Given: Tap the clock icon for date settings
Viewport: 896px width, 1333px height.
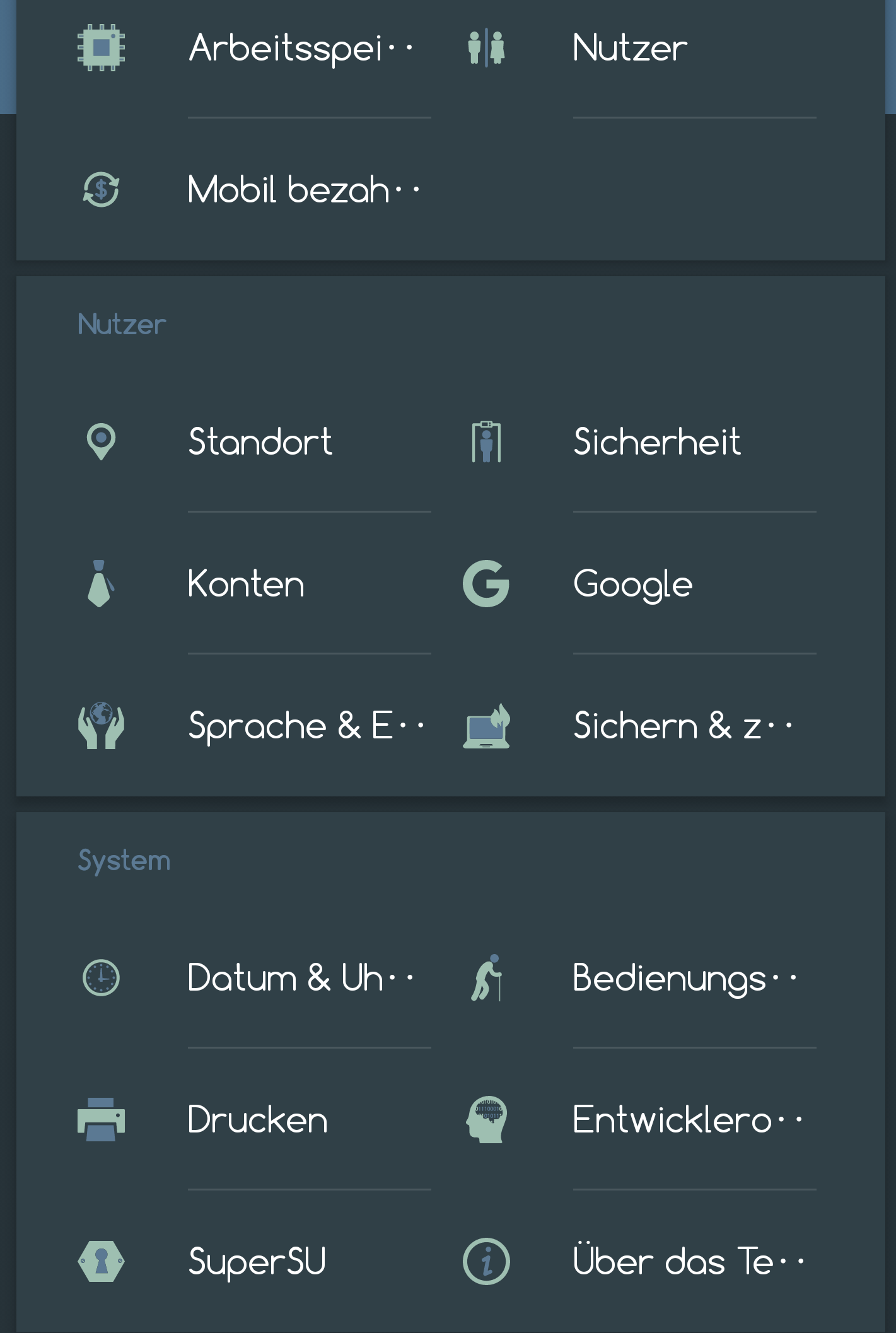Looking at the screenshot, I should point(101,978).
